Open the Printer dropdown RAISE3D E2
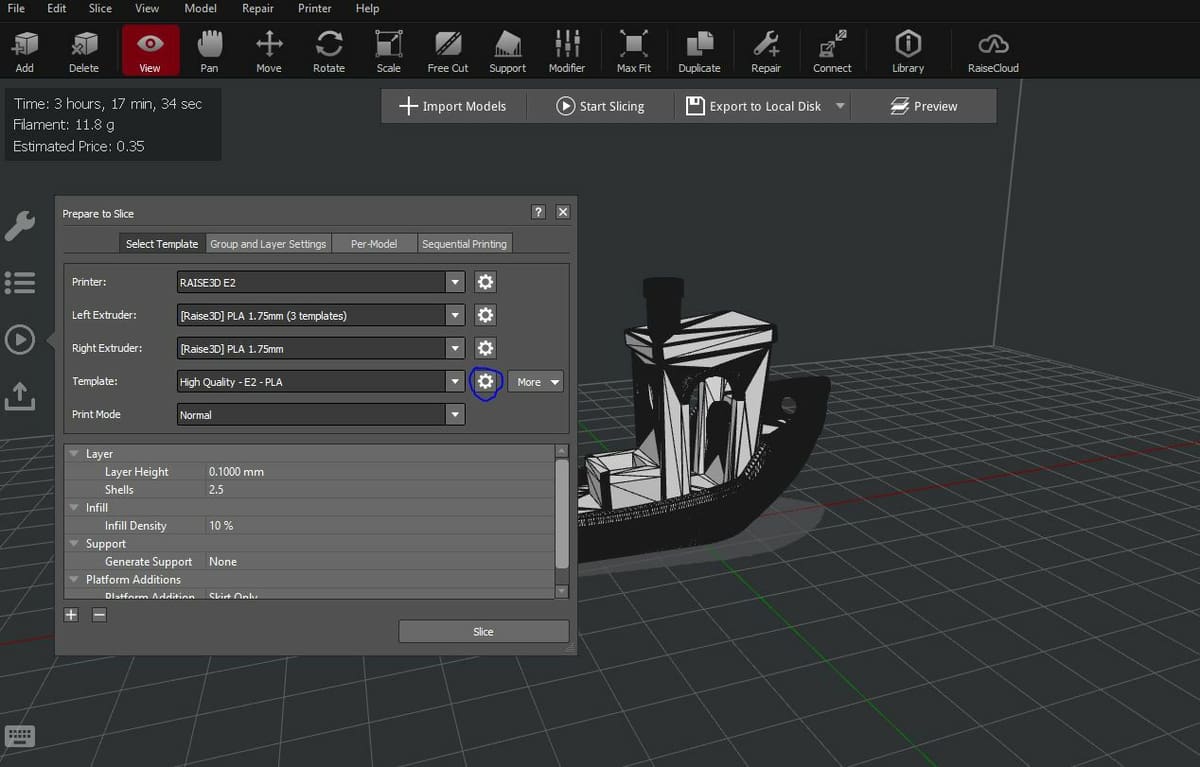Viewport: 1200px width, 767px height. pos(321,282)
